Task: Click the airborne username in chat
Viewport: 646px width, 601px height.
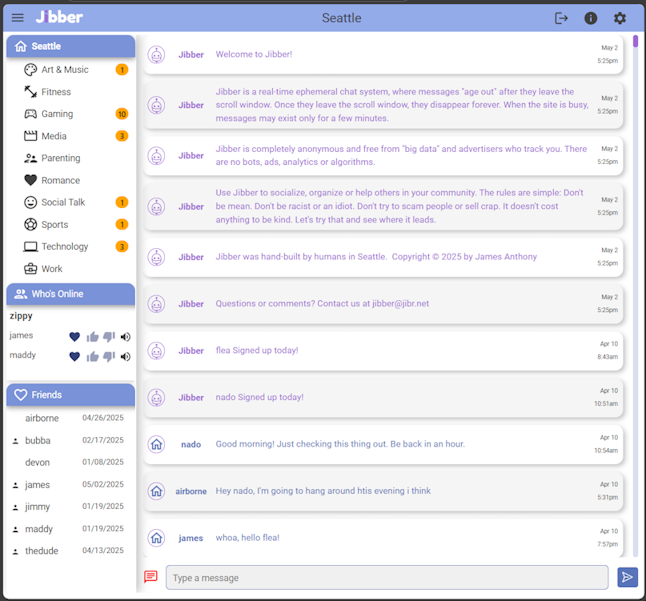Action: [191, 491]
